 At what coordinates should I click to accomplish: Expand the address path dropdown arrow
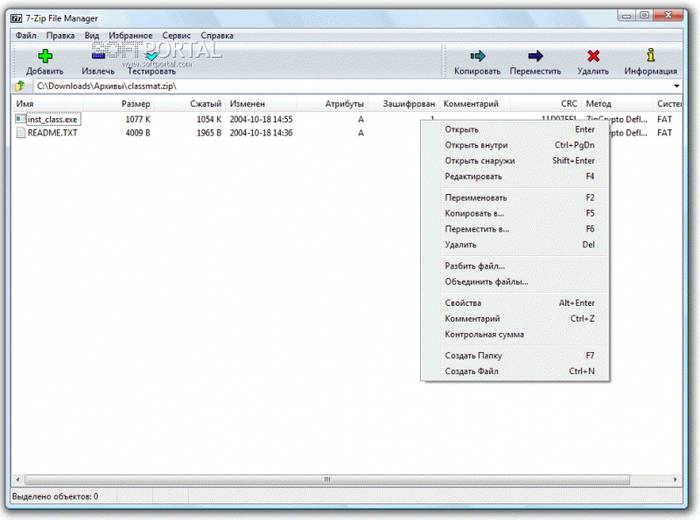point(677,86)
